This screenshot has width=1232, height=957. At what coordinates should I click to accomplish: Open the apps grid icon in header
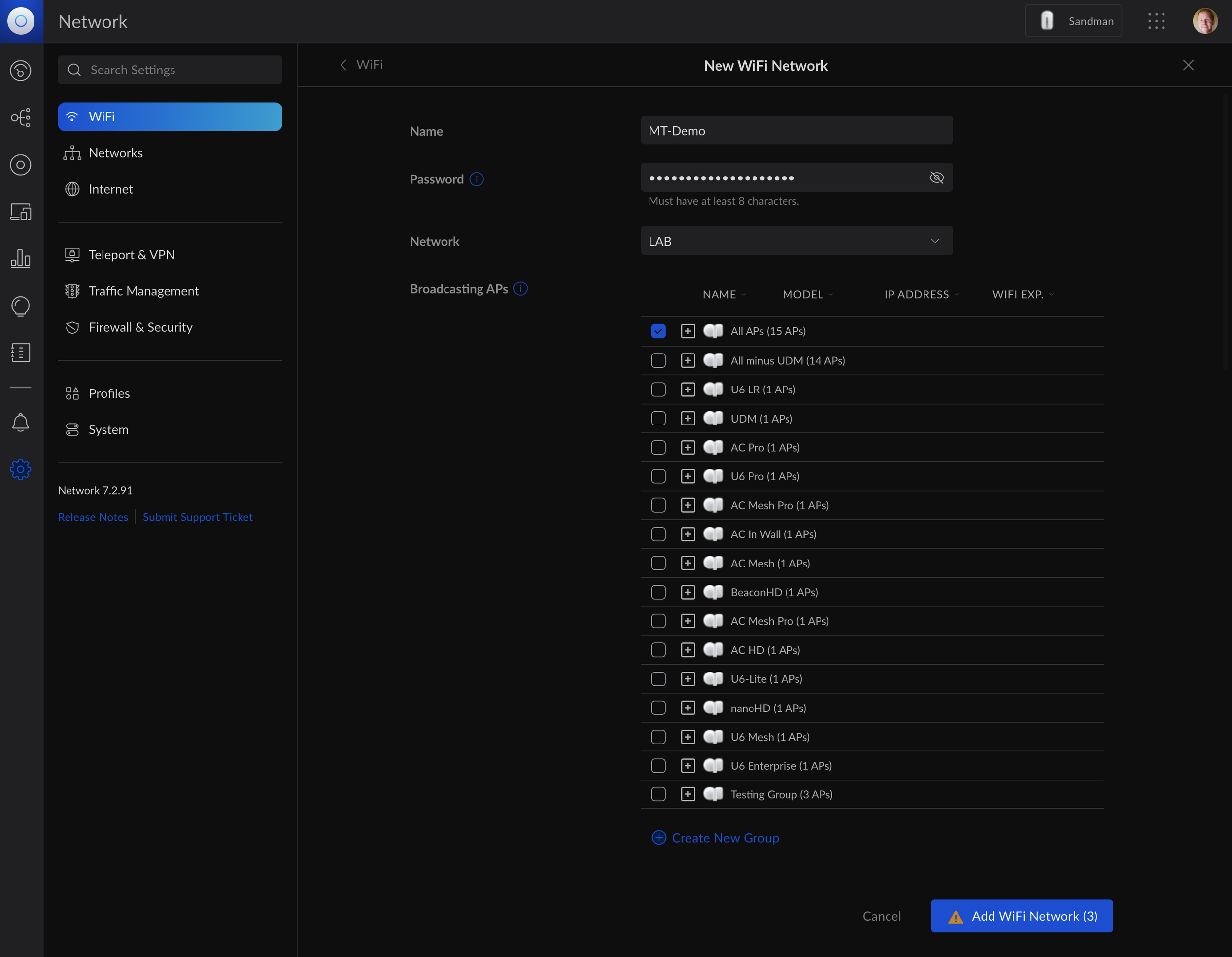click(x=1156, y=21)
